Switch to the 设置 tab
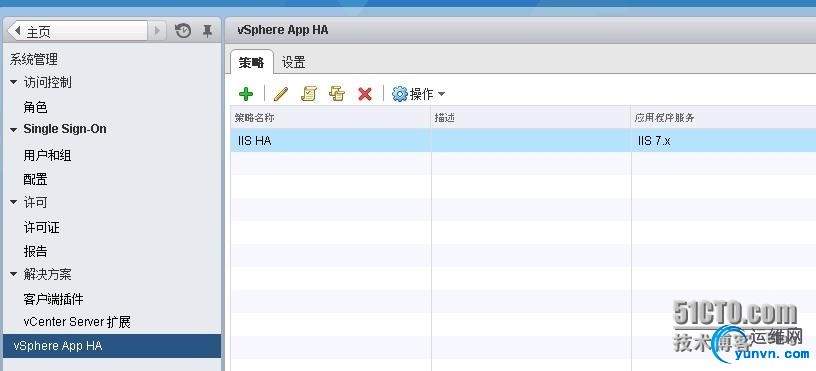816x371 pixels. 294,63
